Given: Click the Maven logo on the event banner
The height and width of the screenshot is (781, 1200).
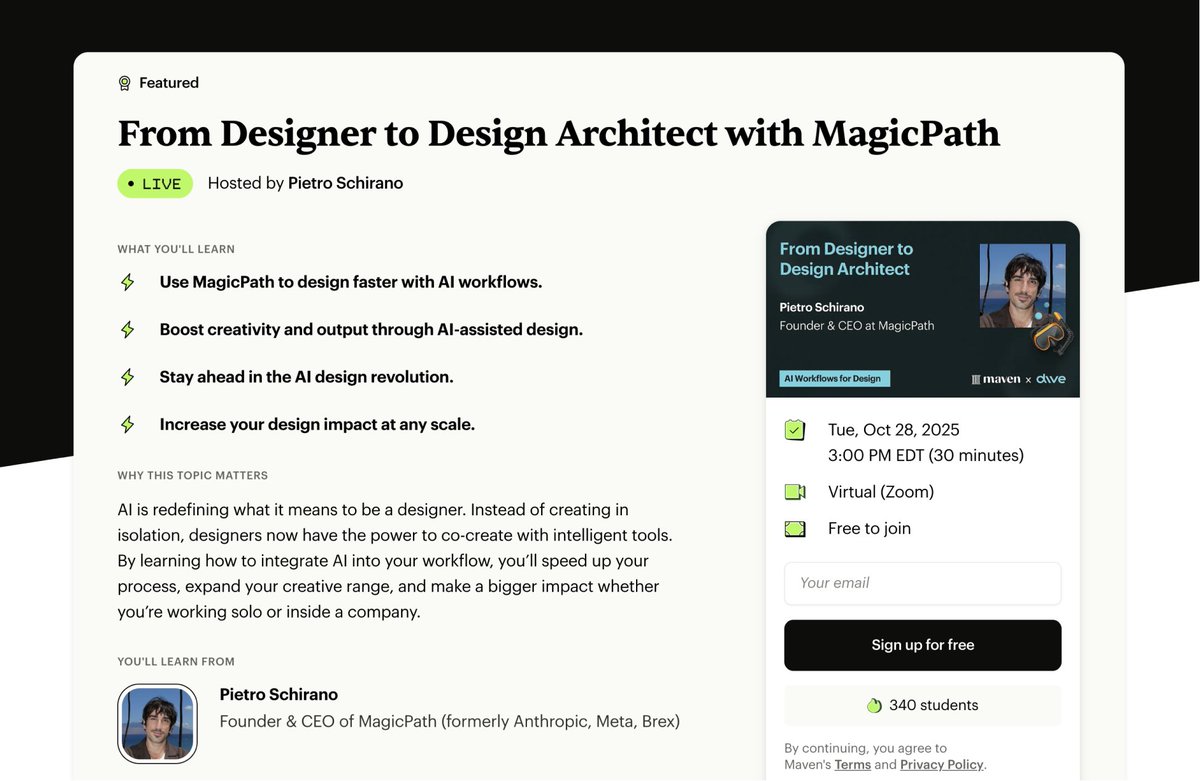Looking at the screenshot, I should (996, 379).
